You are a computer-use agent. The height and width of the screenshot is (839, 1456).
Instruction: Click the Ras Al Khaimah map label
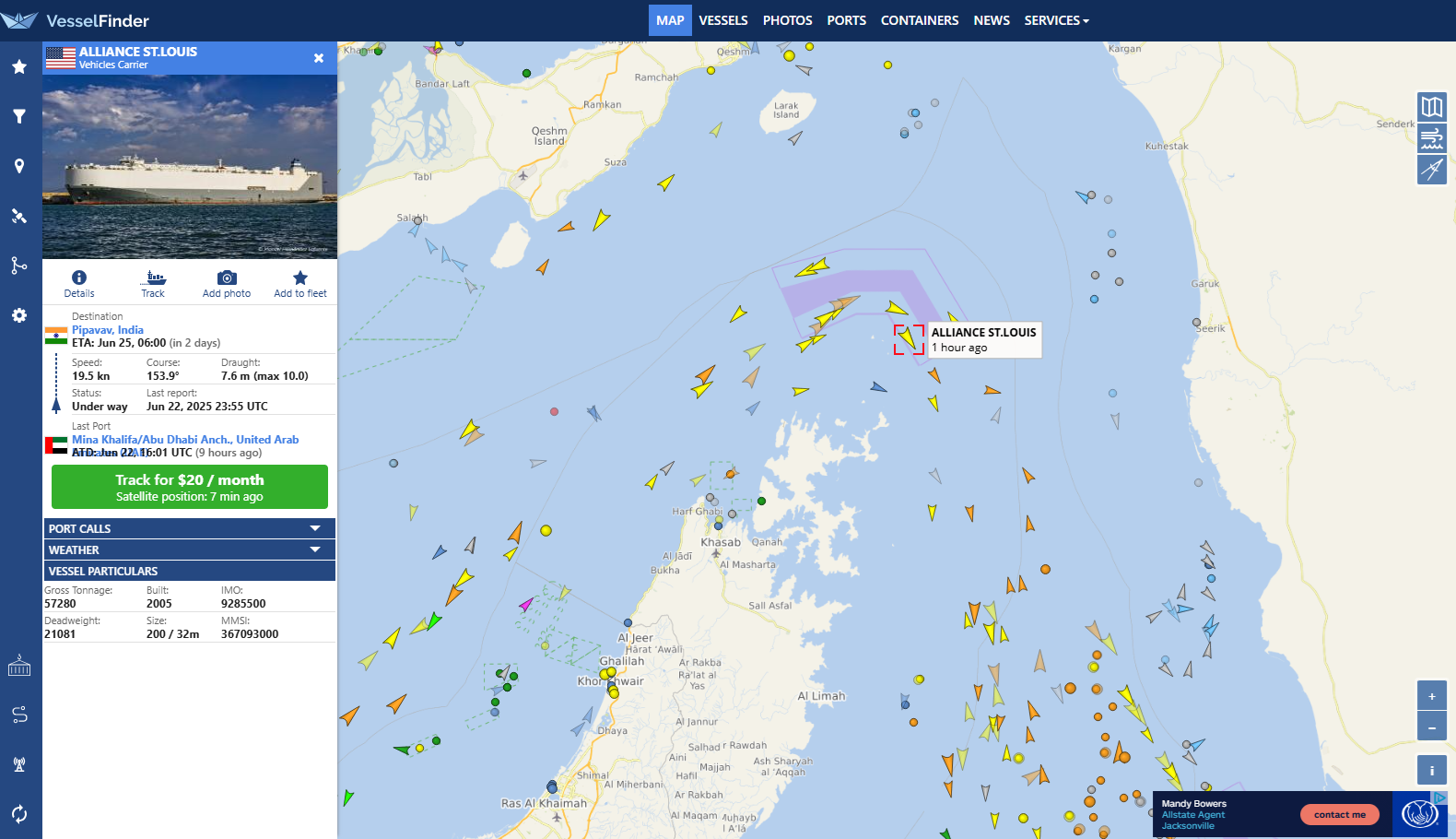pyautogui.click(x=544, y=803)
